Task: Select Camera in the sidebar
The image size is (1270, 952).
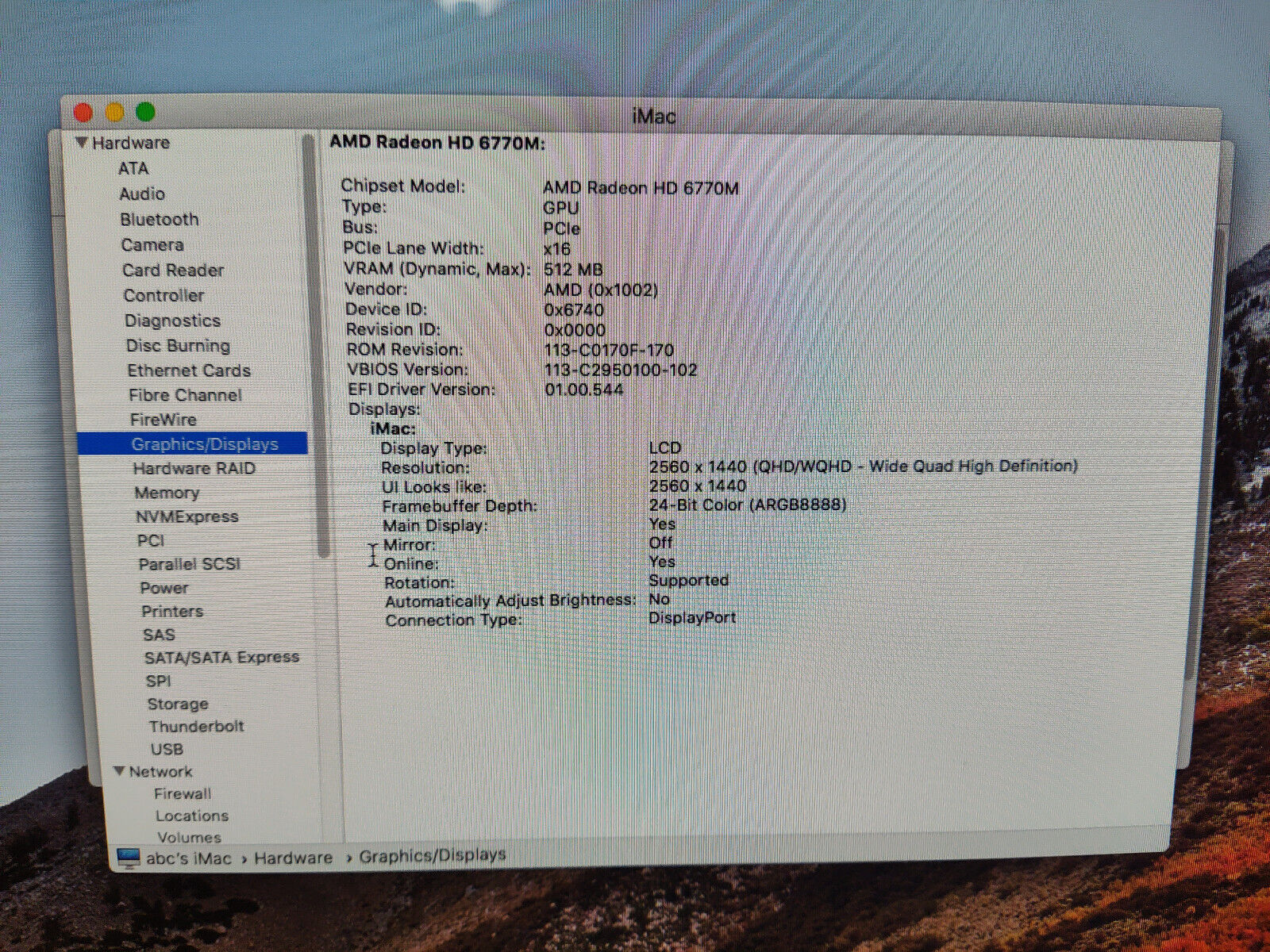Action: (x=152, y=244)
